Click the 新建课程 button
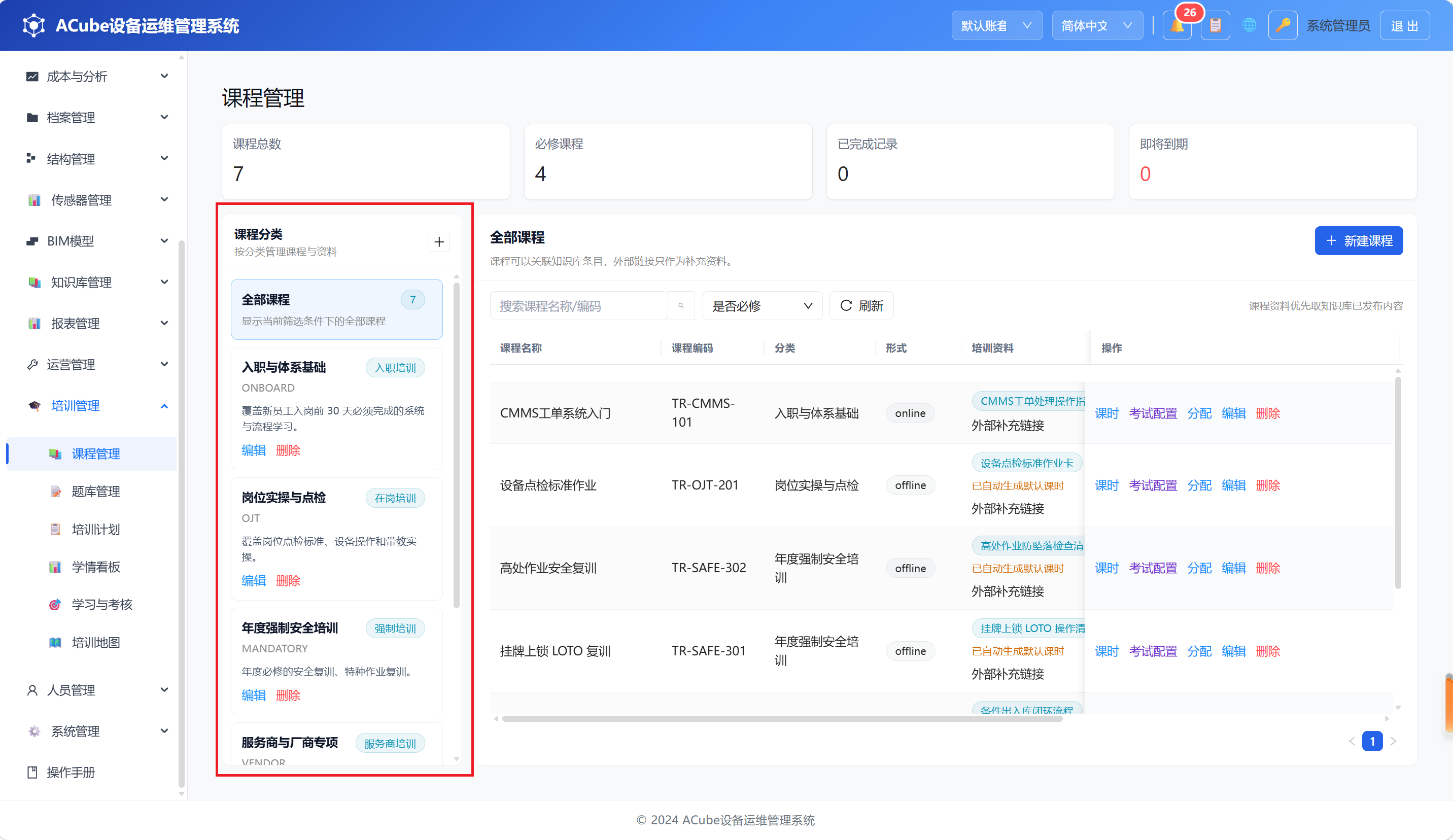The height and width of the screenshot is (840, 1453). pyautogui.click(x=1359, y=241)
